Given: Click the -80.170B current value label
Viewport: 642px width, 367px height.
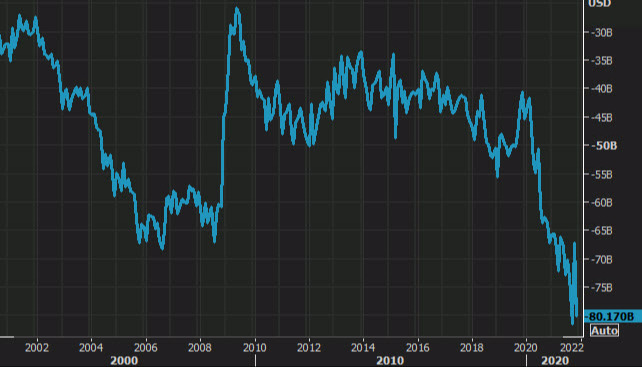Looking at the screenshot, I should pos(613,316).
